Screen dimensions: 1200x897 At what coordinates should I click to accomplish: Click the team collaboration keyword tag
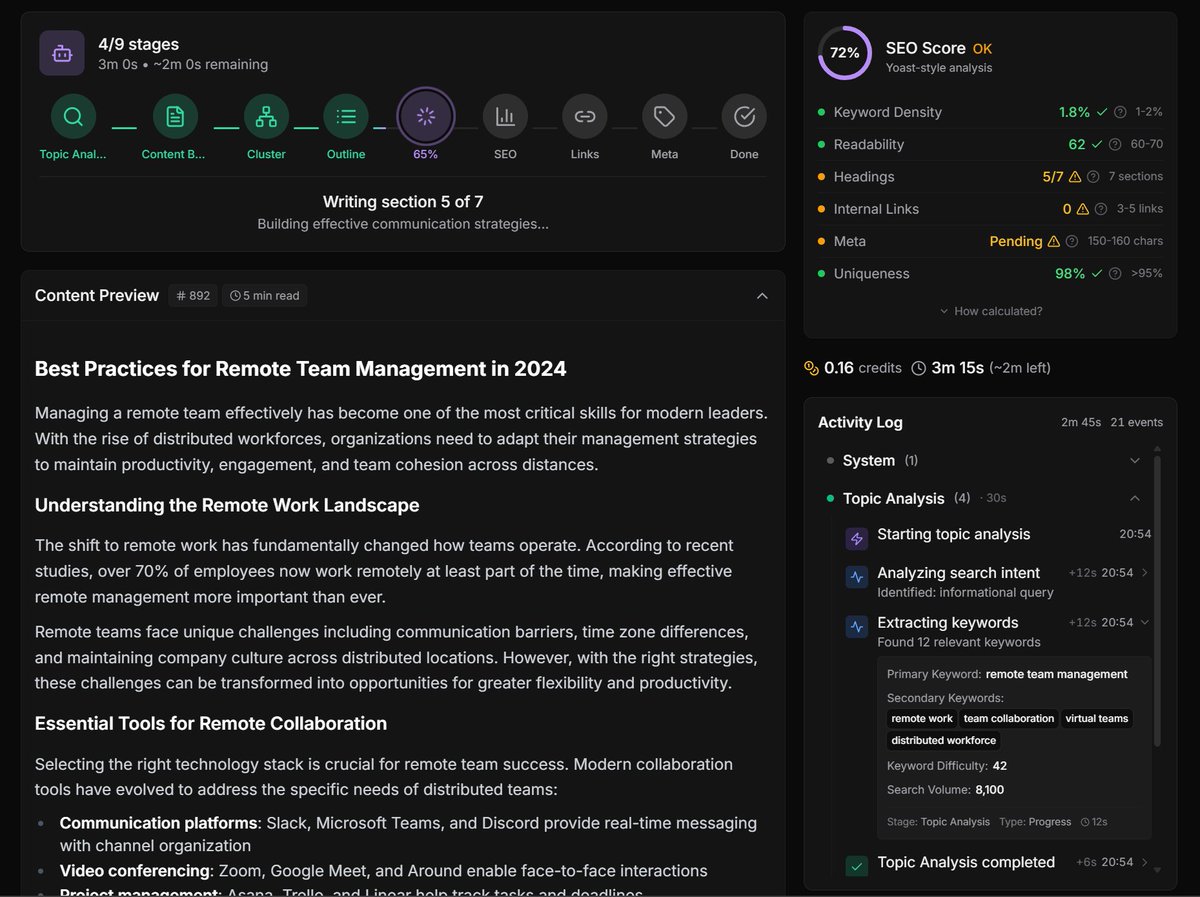tap(1009, 718)
